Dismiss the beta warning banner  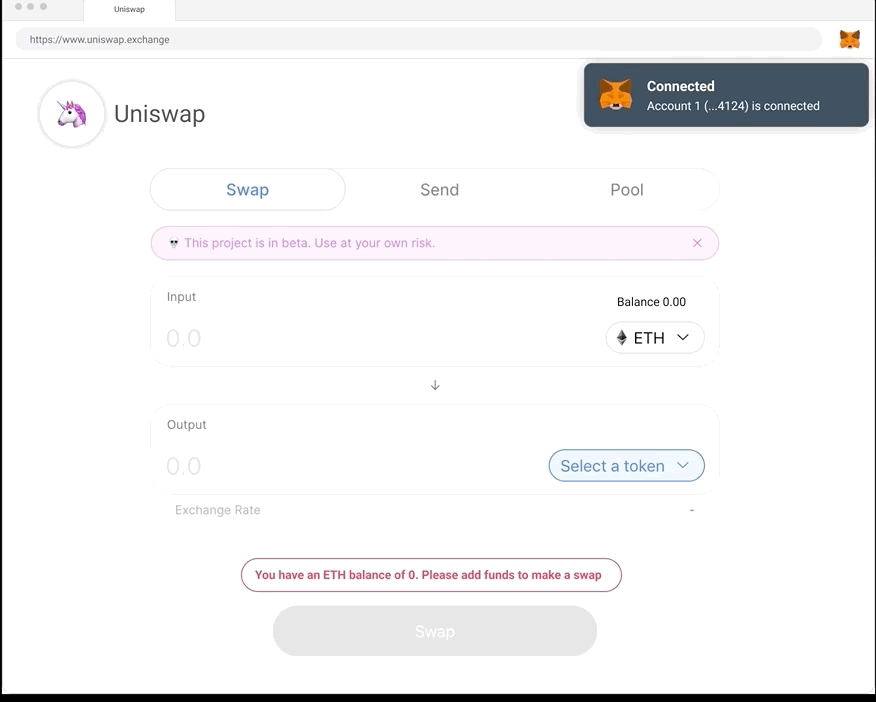[x=697, y=243]
